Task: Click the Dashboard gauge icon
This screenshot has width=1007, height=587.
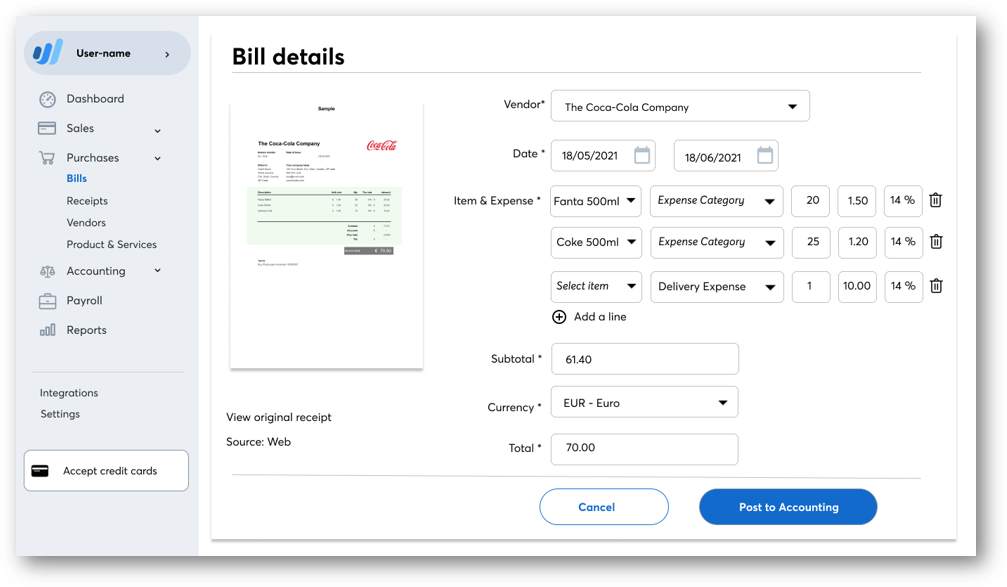Action: coord(47,99)
